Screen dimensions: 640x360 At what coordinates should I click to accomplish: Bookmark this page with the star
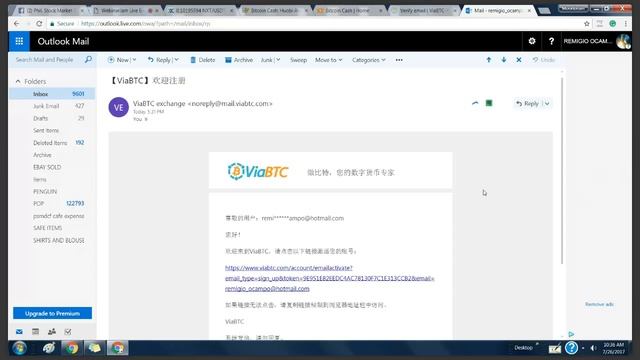click(587, 24)
